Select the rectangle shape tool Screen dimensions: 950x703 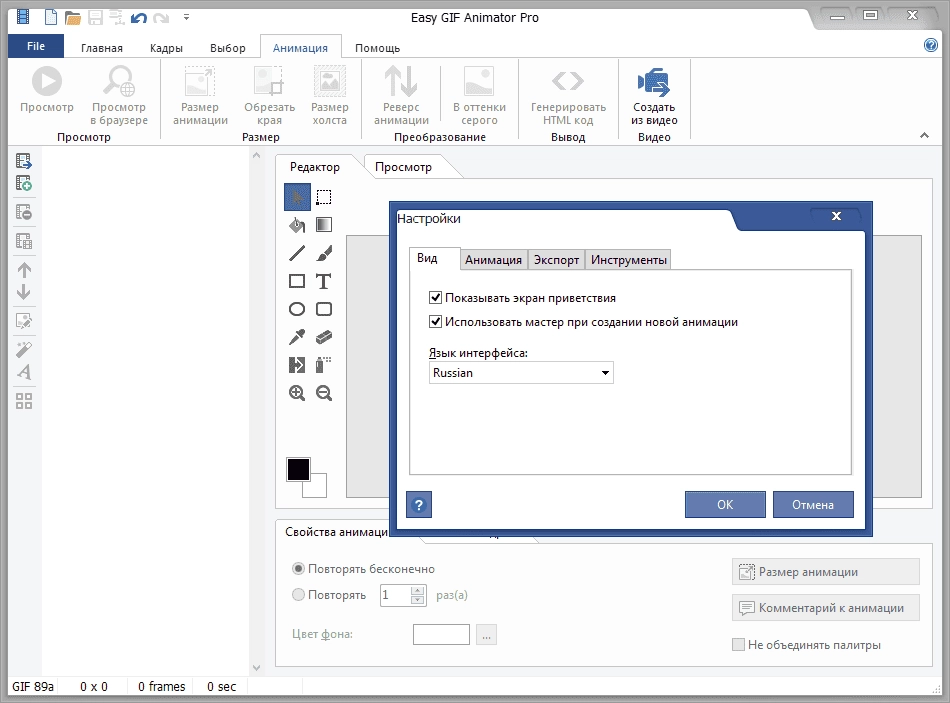click(297, 281)
